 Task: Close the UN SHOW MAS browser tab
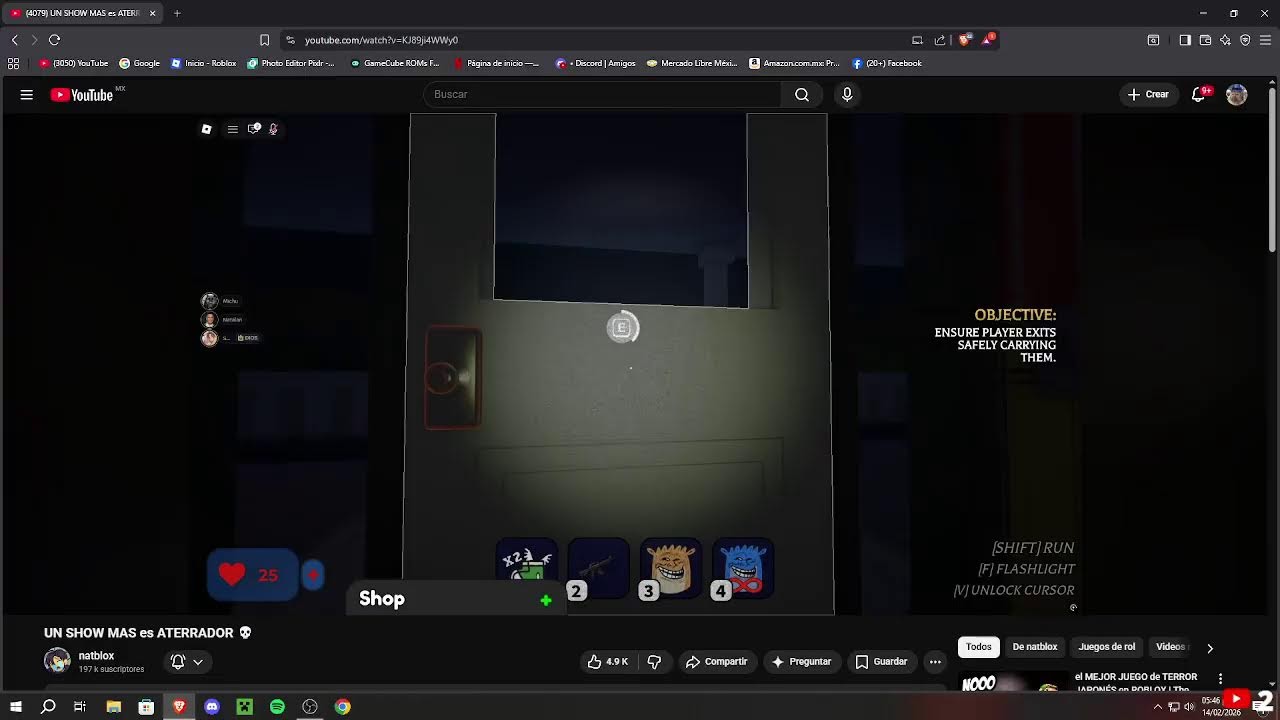(x=152, y=13)
